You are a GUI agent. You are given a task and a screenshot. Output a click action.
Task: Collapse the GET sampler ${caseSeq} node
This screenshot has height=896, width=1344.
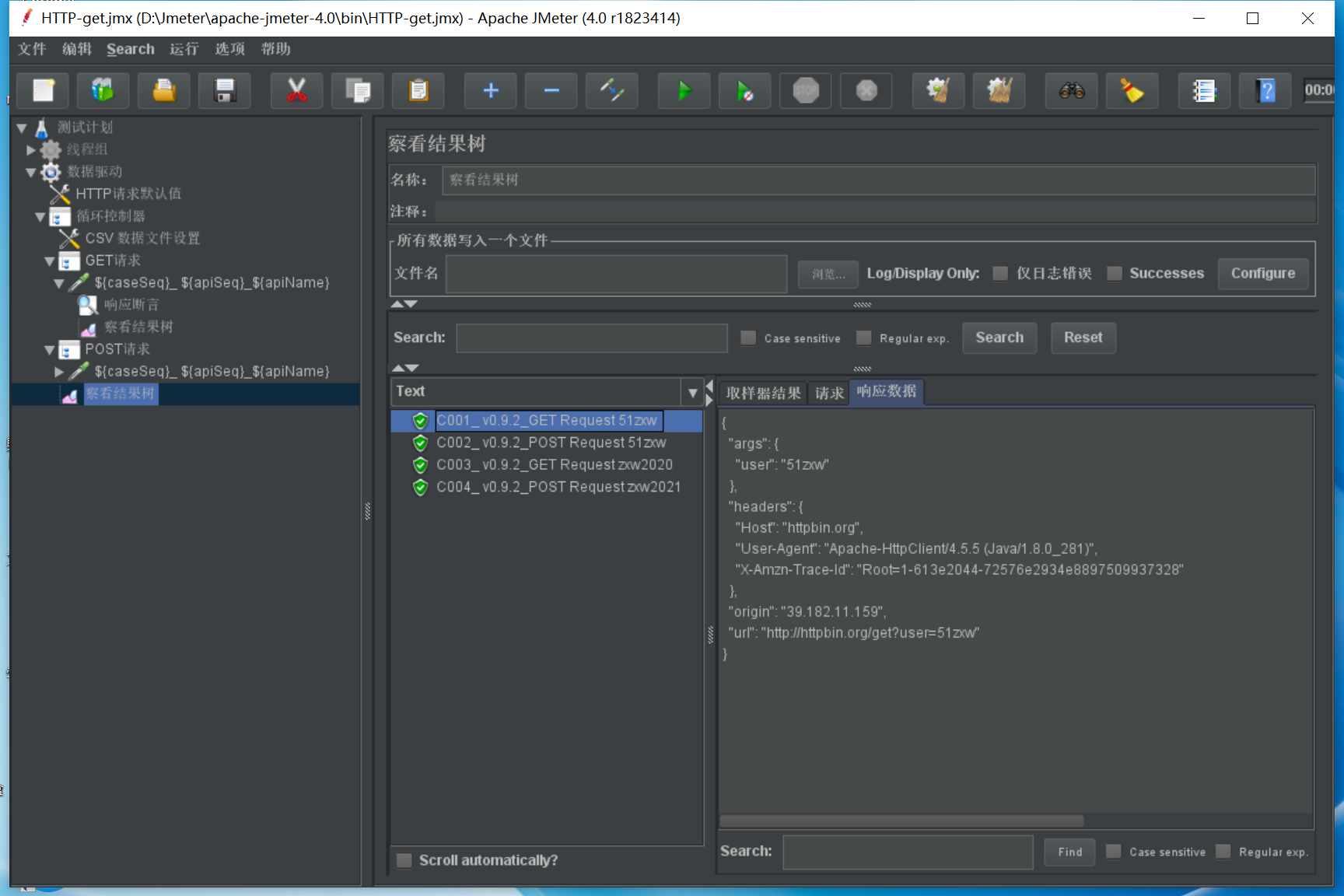tap(59, 283)
